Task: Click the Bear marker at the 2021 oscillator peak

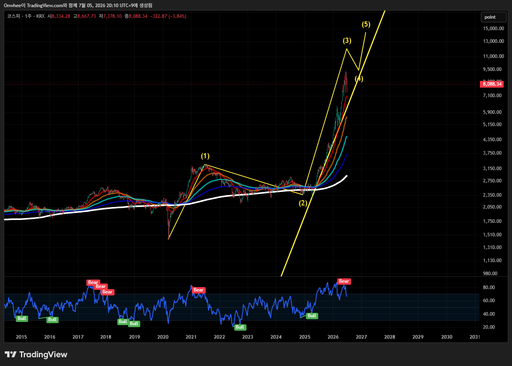Action: click(198, 290)
